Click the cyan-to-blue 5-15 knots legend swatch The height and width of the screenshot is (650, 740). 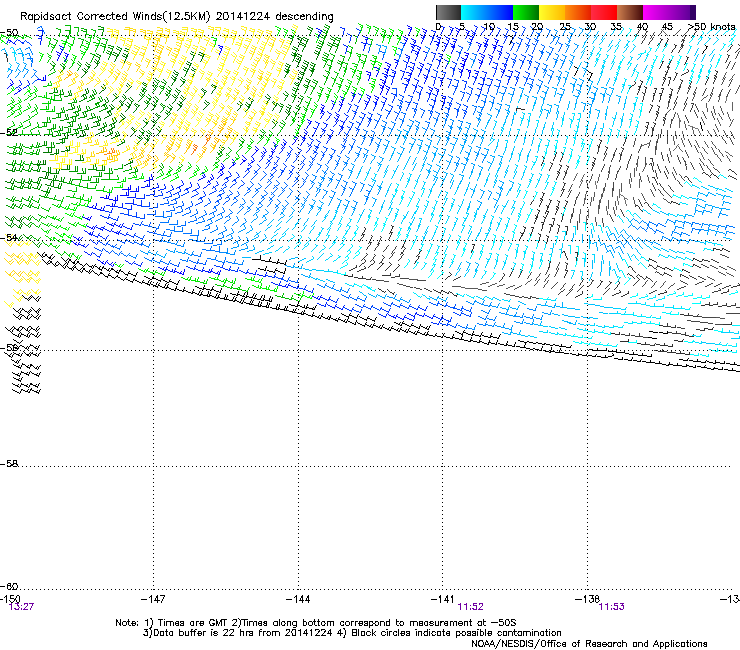point(487,12)
